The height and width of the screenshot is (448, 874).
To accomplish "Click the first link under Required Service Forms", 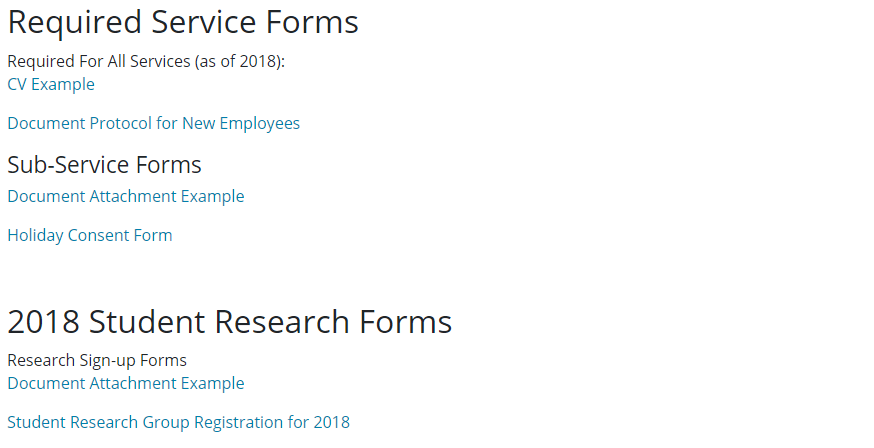I will point(51,85).
